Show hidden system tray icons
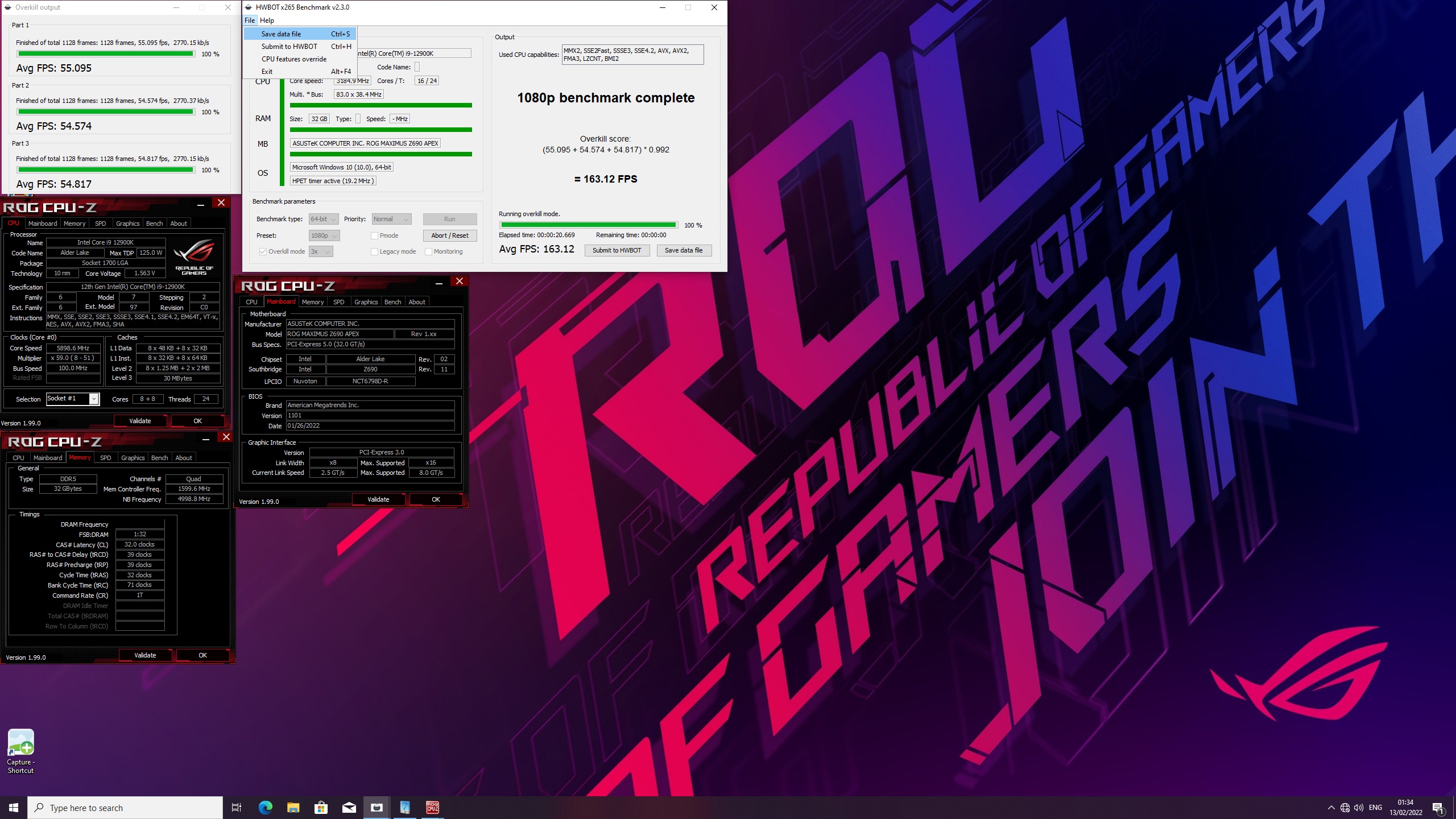1456x819 pixels. point(1331,808)
